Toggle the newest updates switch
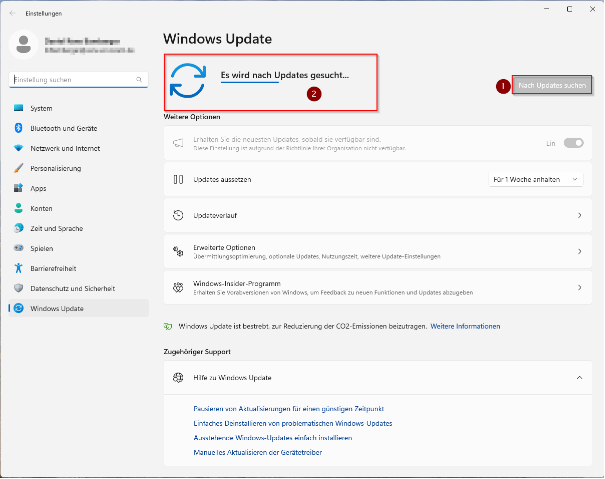 tap(574, 143)
